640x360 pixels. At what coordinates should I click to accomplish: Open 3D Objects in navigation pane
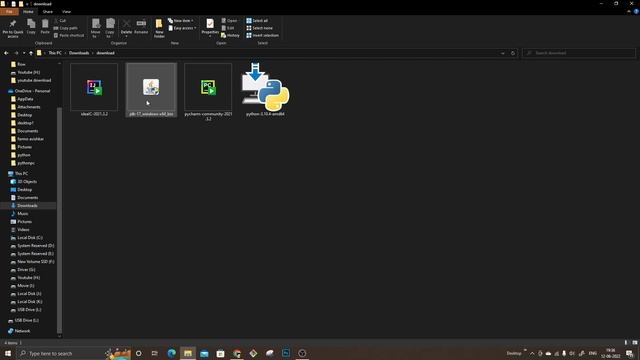point(27,182)
